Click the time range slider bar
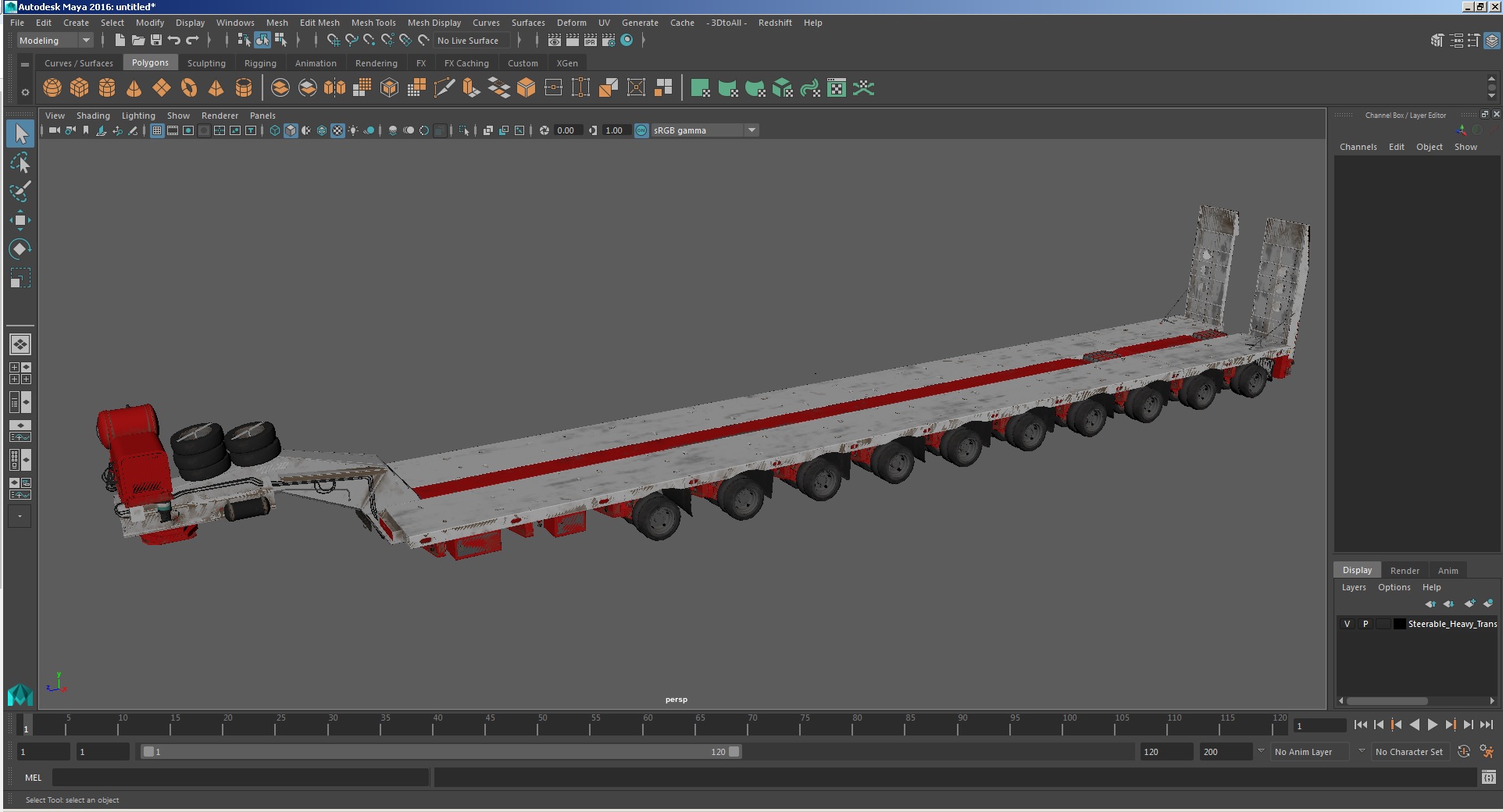This screenshot has width=1503, height=812. [441, 751]
